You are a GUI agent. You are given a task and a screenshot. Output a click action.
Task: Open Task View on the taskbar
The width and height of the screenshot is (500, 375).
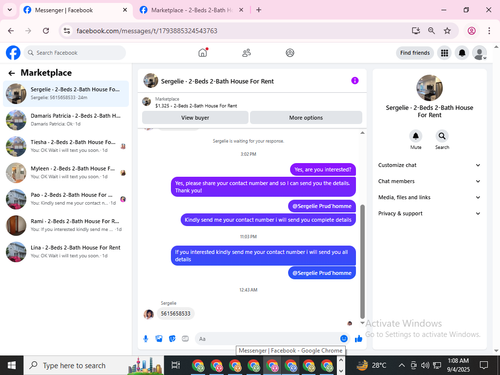175,365
